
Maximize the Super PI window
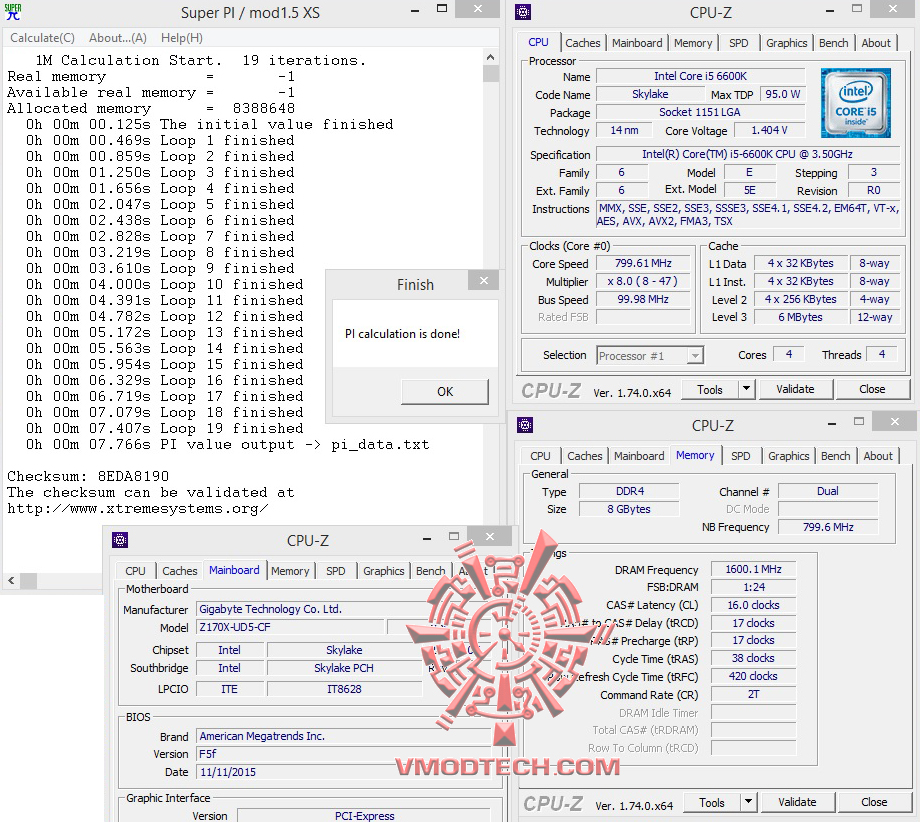point(442,9)
